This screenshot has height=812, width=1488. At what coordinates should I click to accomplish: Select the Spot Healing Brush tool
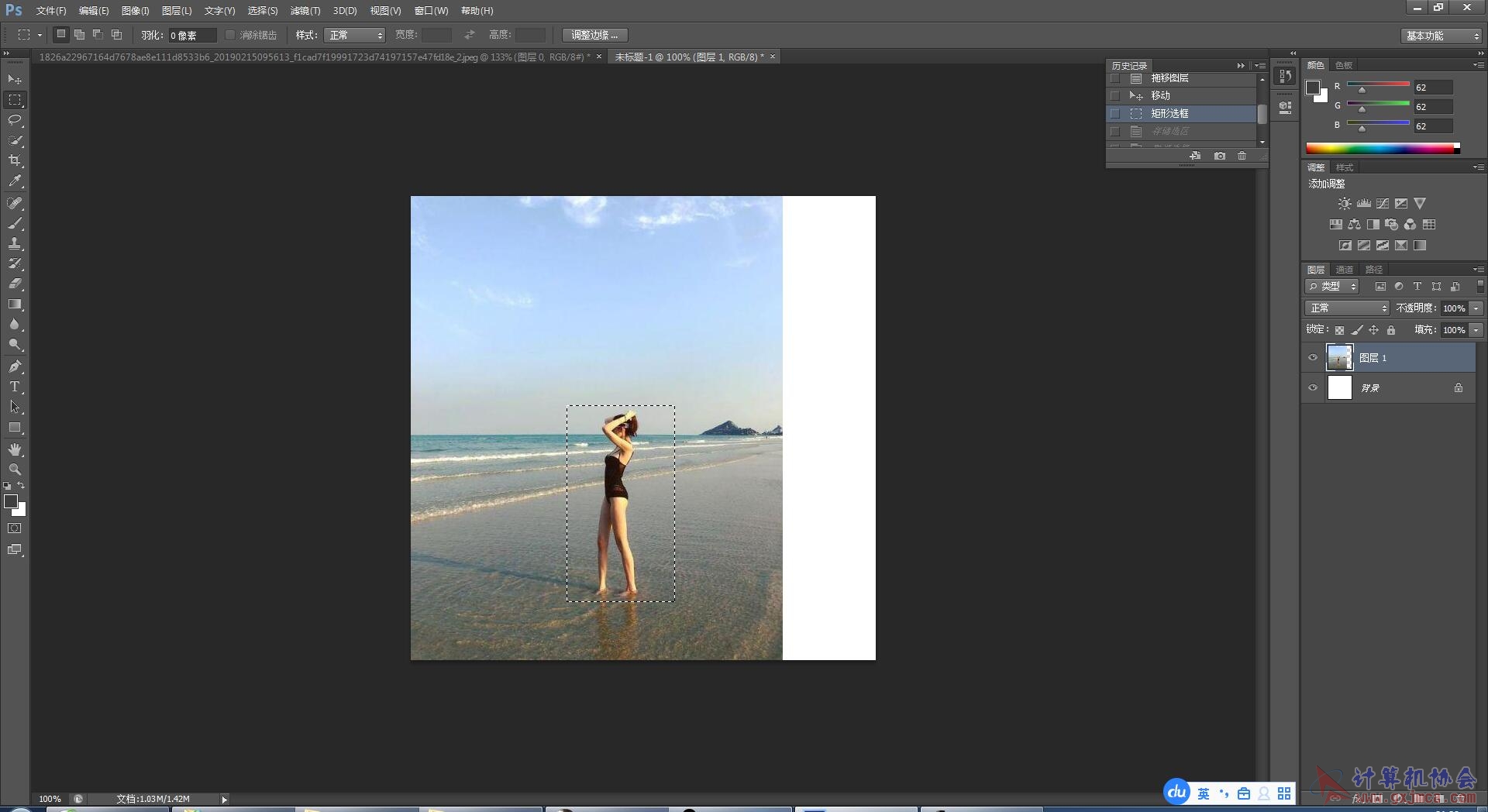[x=15, y=203]
